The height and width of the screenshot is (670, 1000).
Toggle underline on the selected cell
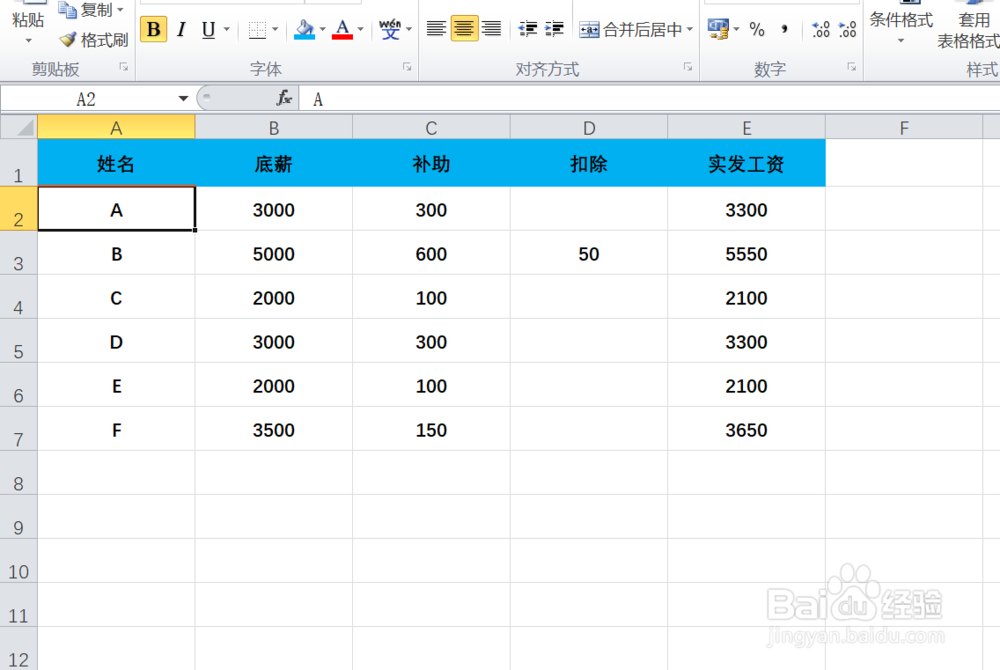click(x=208, y=29)
